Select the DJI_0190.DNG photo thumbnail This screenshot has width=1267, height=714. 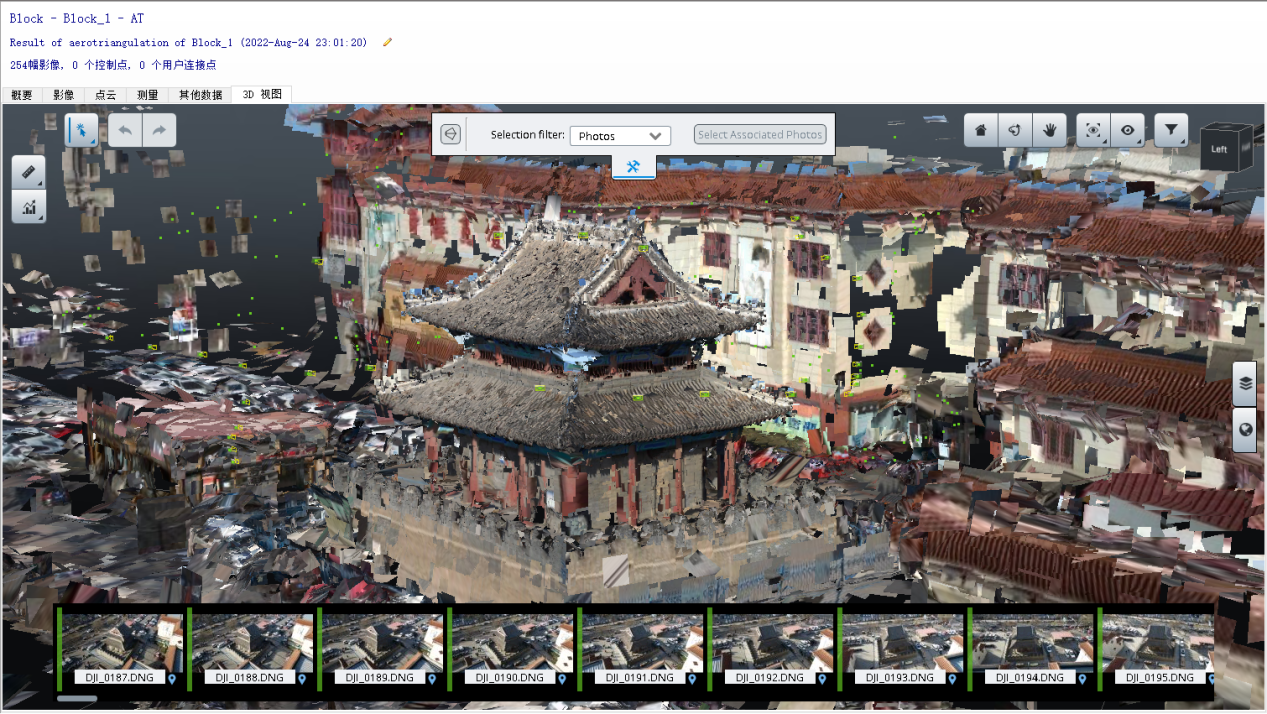[511, 645]
